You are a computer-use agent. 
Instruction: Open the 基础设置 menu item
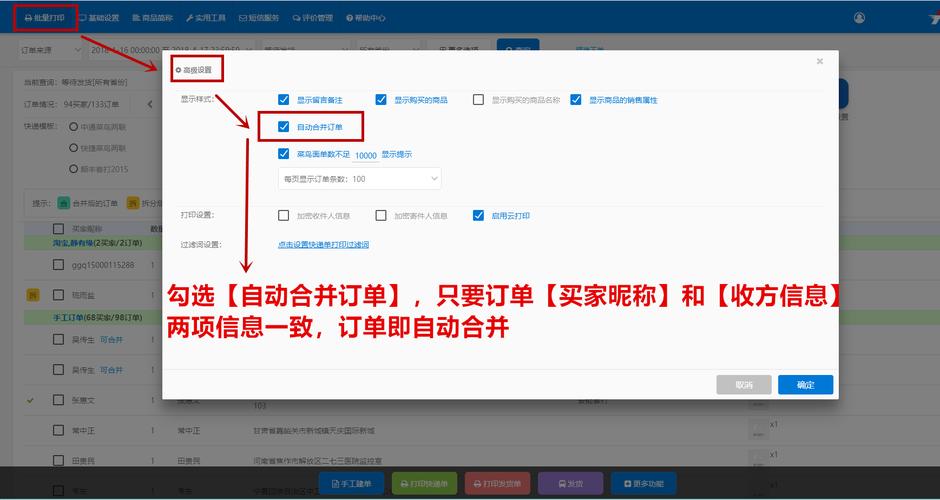point(99,18)
